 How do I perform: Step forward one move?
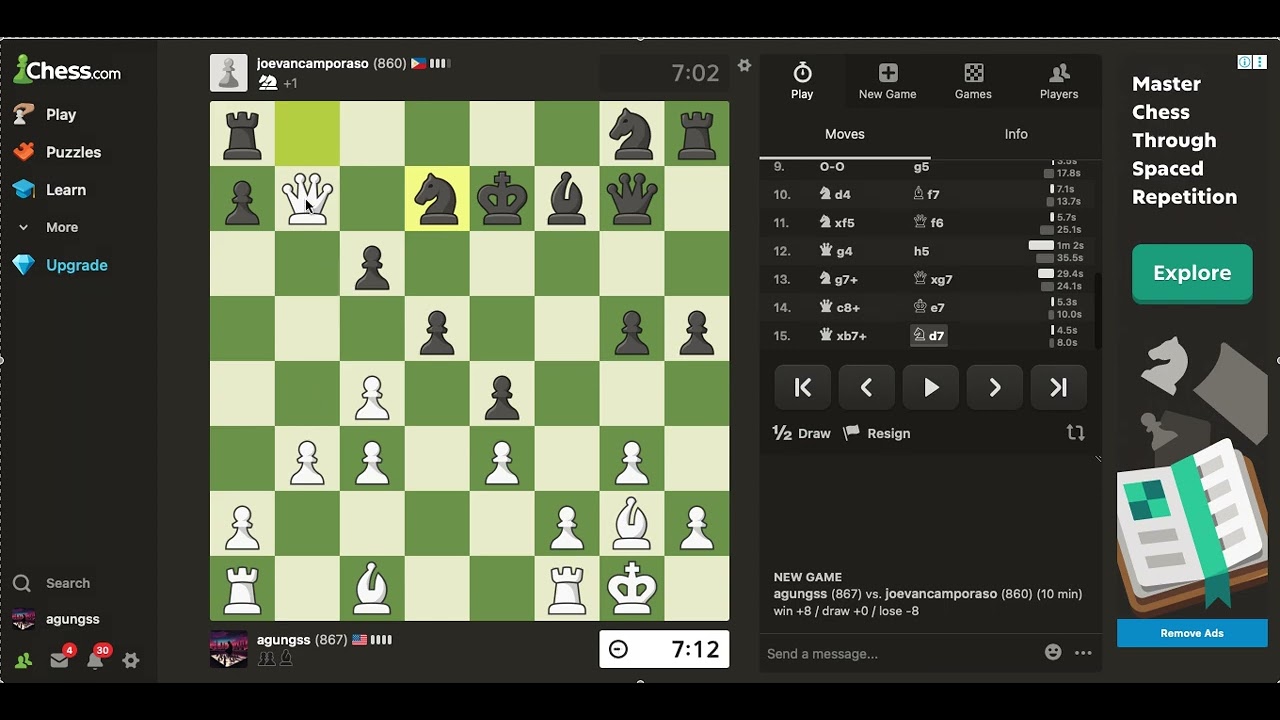click(x=995, y=388)
